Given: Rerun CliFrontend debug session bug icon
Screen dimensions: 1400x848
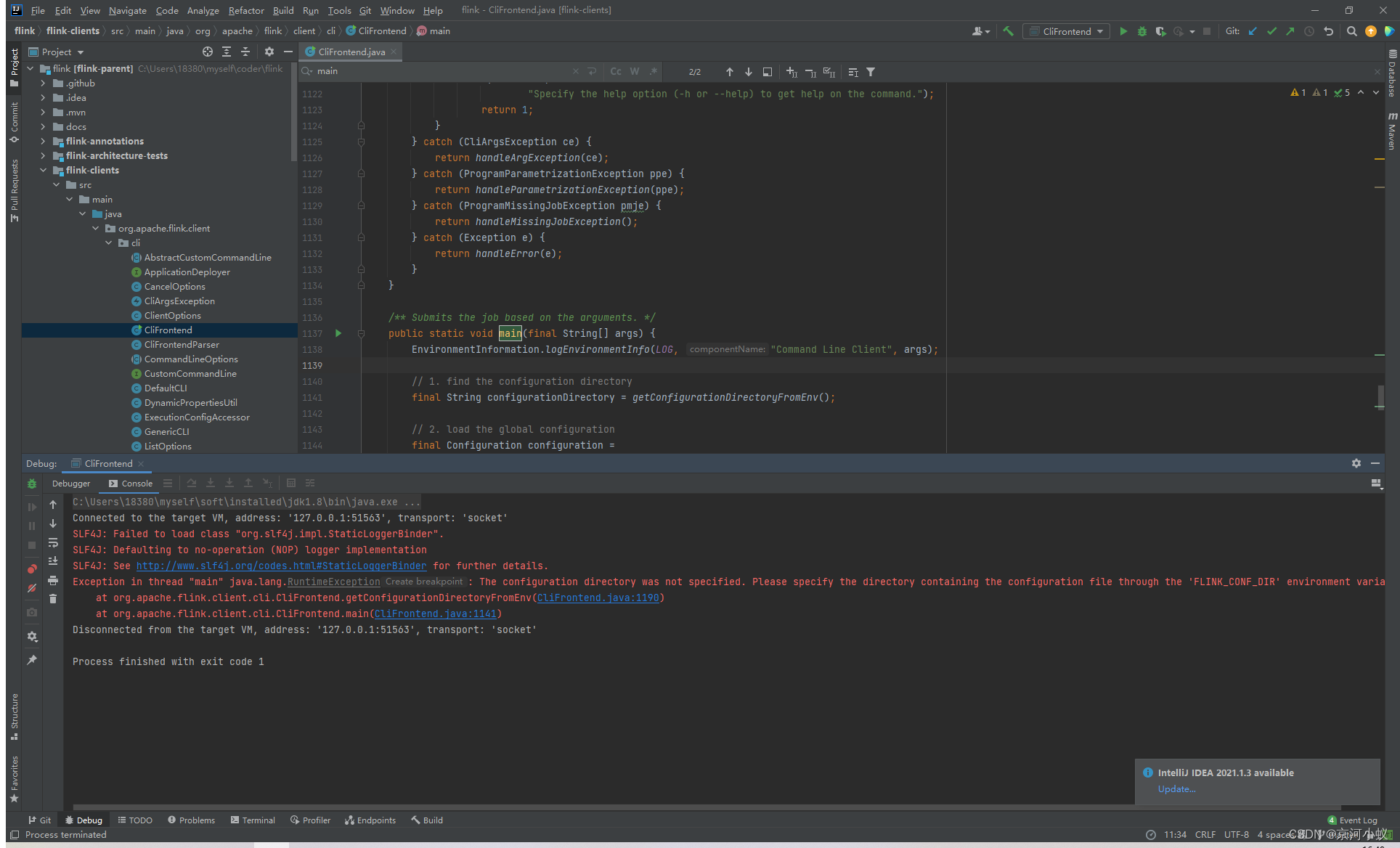Looking at the screenshot, I should [x=32, y=484].
